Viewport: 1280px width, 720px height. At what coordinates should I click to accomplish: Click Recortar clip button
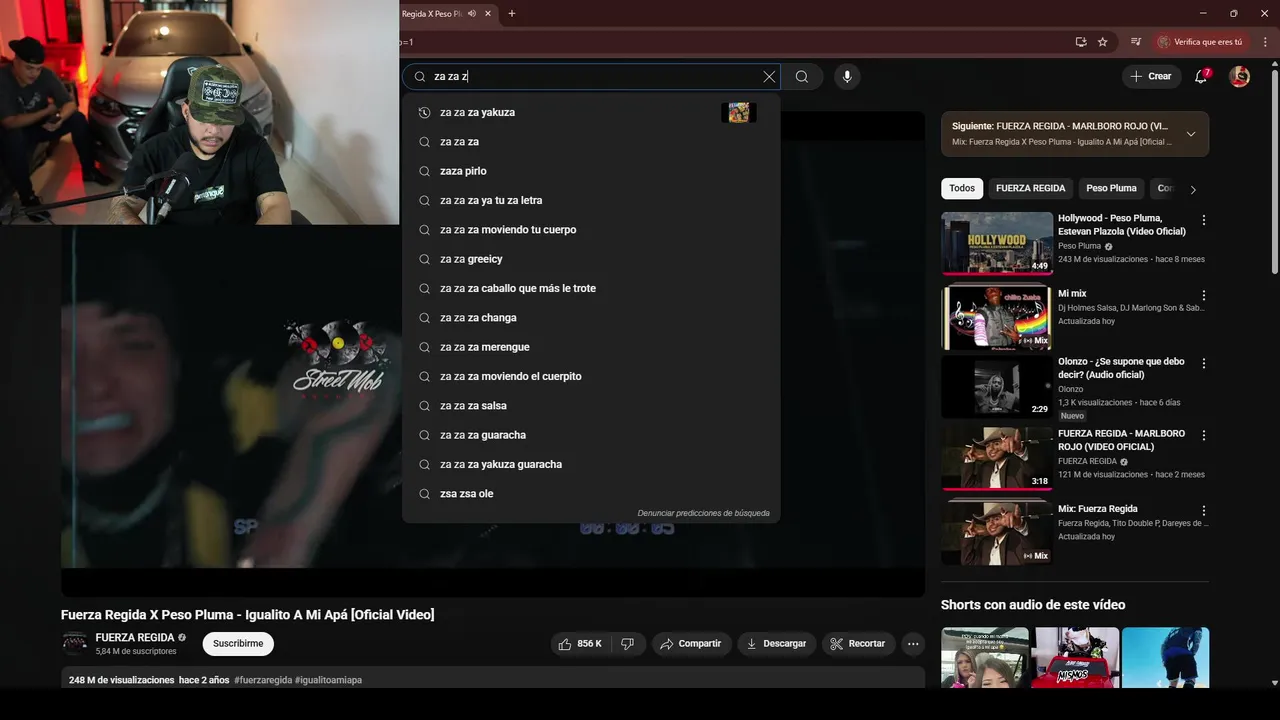[859, 644]
